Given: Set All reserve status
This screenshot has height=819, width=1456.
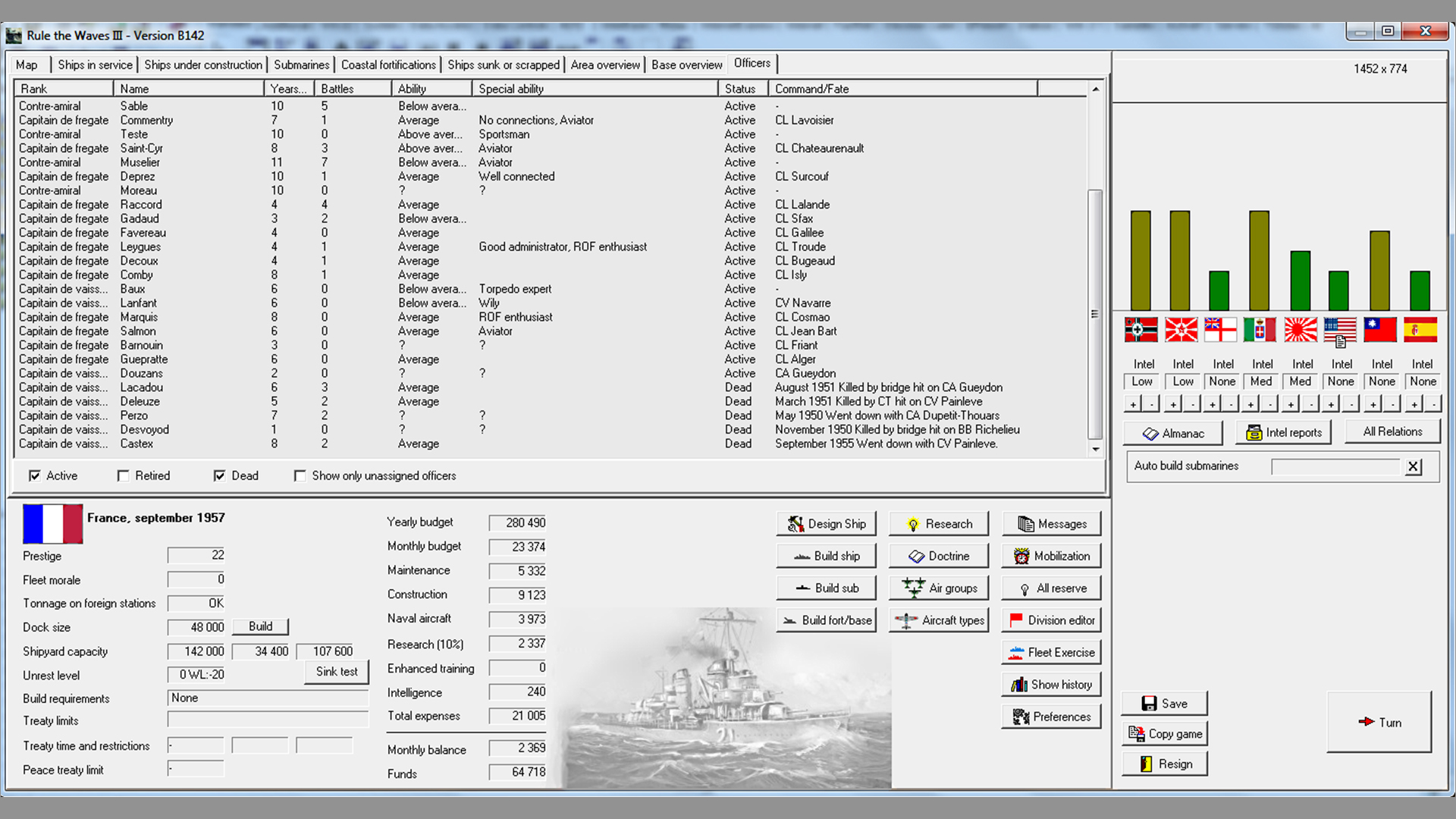Looking at the screenshot, I should pos(1051,588).
